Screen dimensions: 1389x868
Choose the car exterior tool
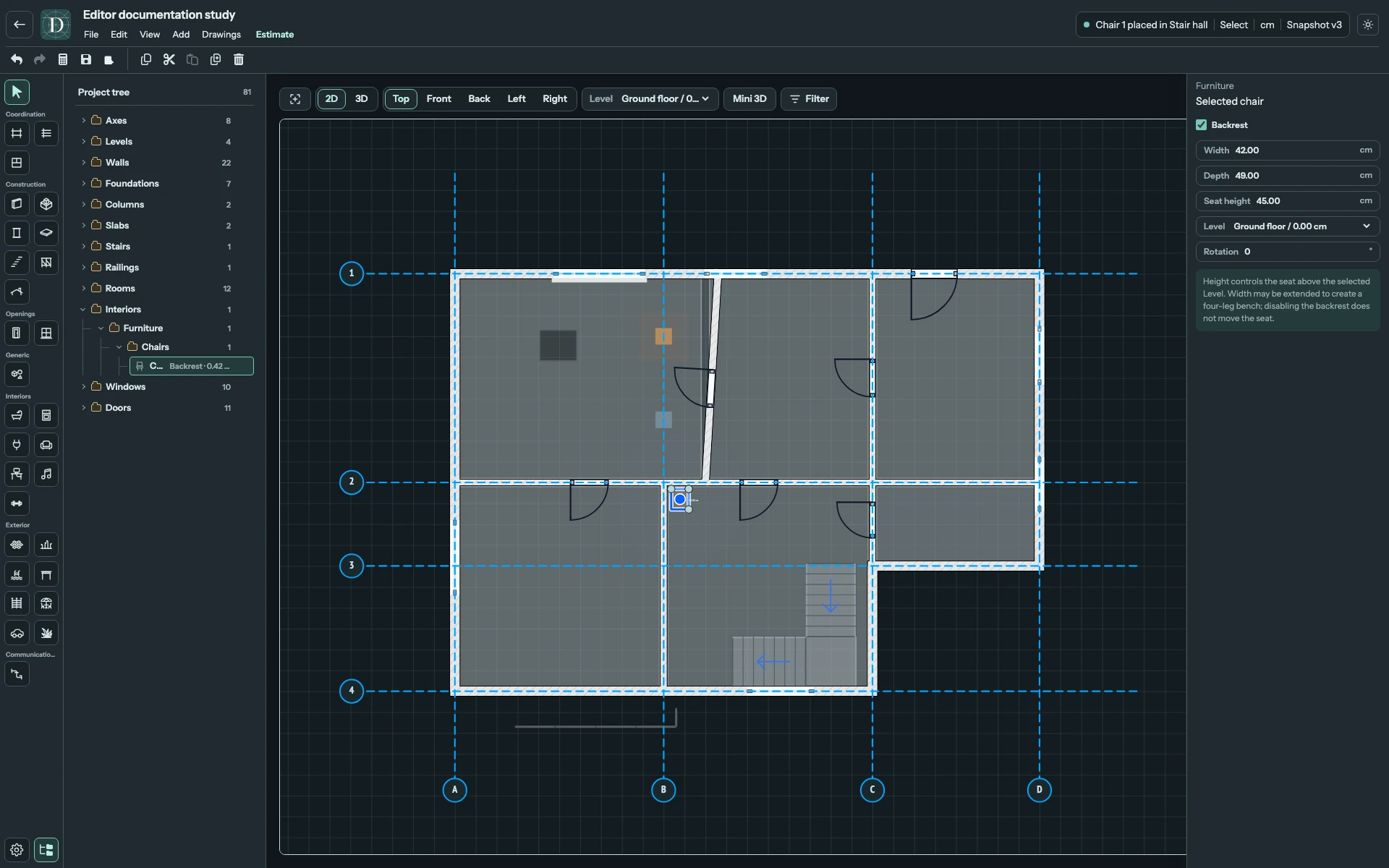click(17, 633)
